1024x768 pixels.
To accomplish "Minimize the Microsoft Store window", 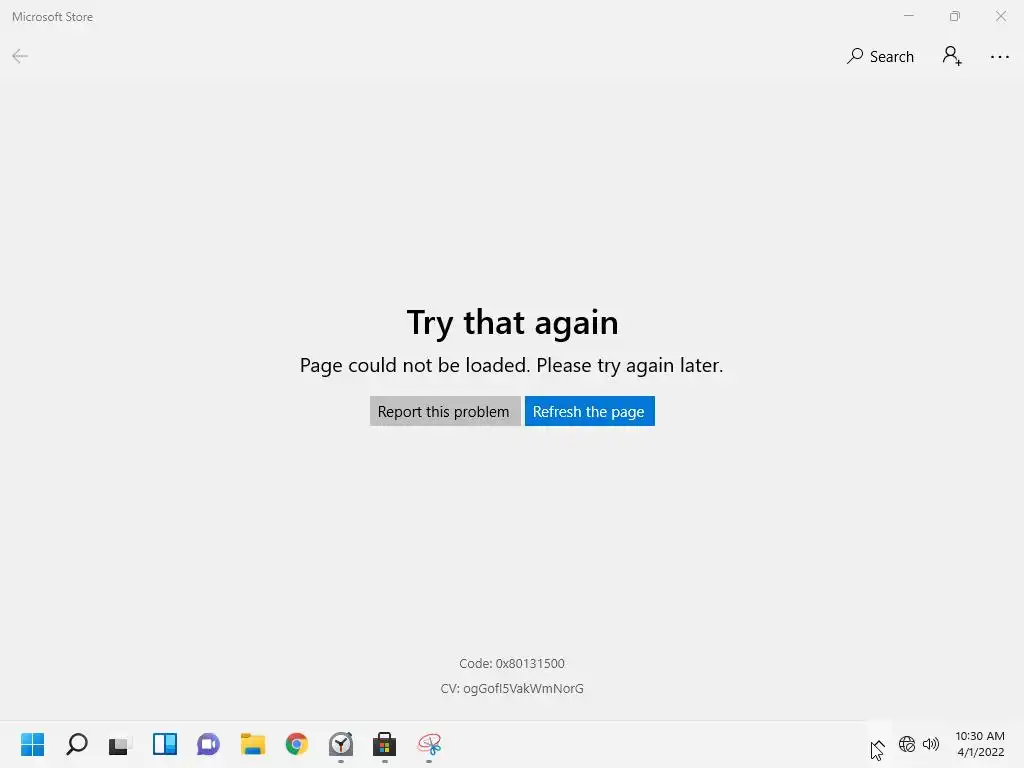I will (x=908, y=16).
